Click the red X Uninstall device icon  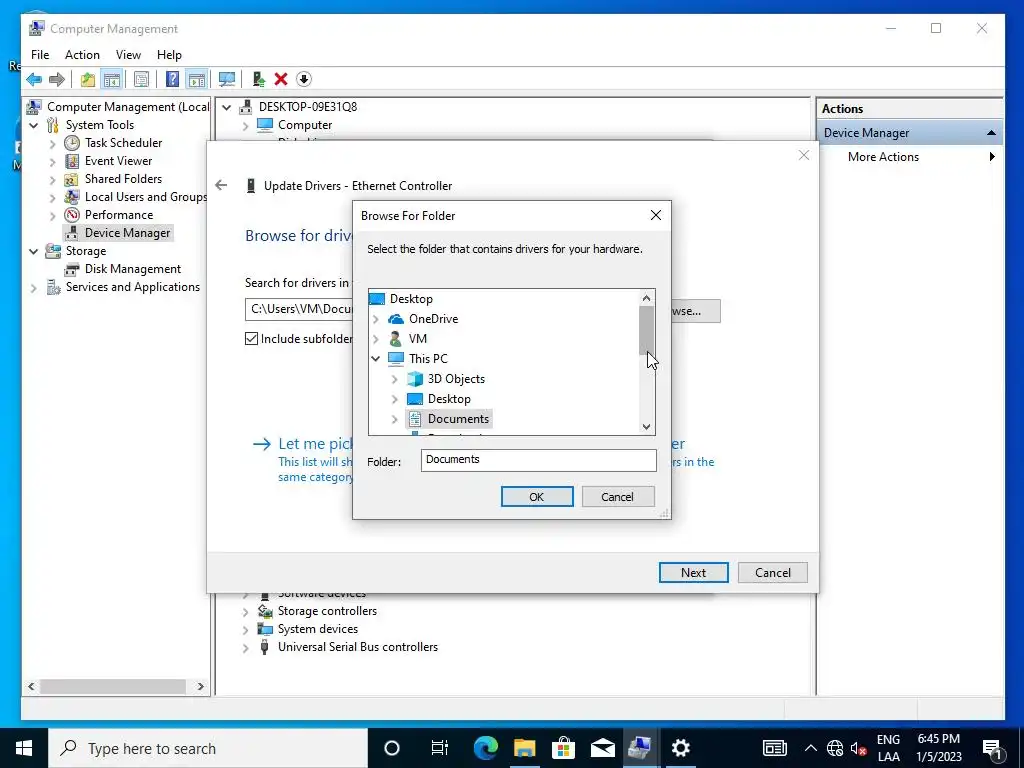click(281, 80)
